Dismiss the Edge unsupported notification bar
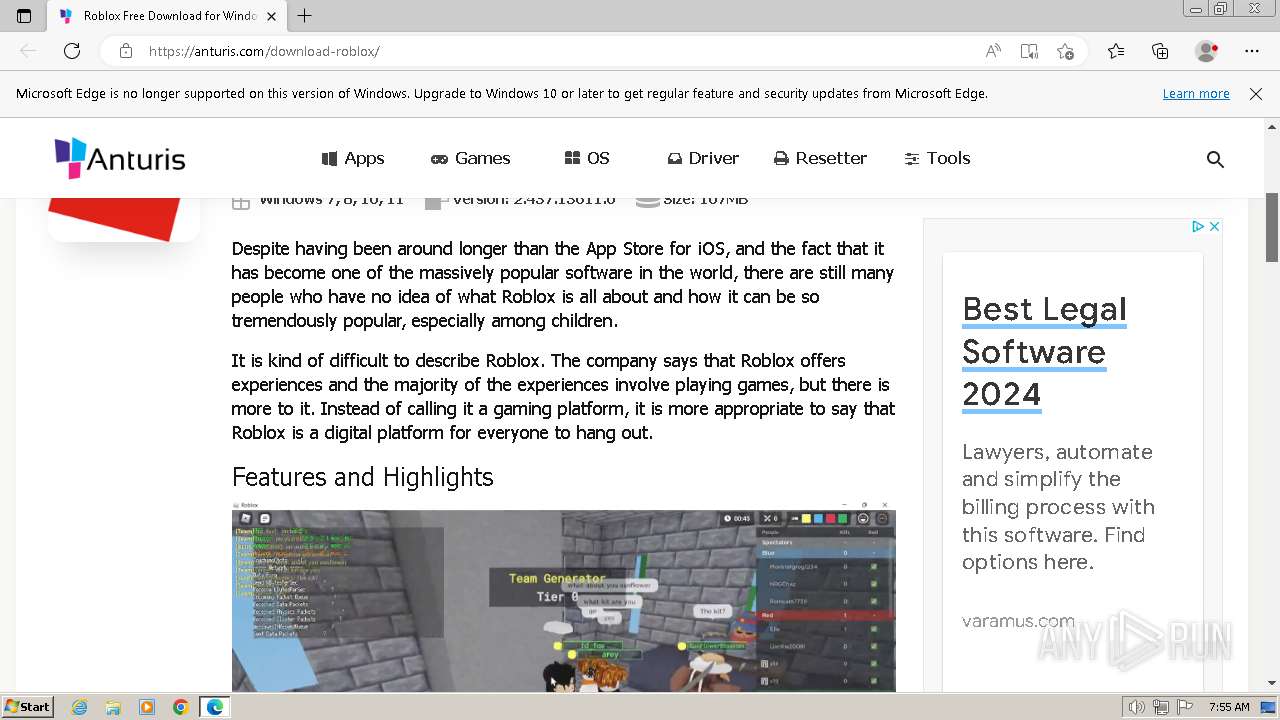 tap(1256, 93)
